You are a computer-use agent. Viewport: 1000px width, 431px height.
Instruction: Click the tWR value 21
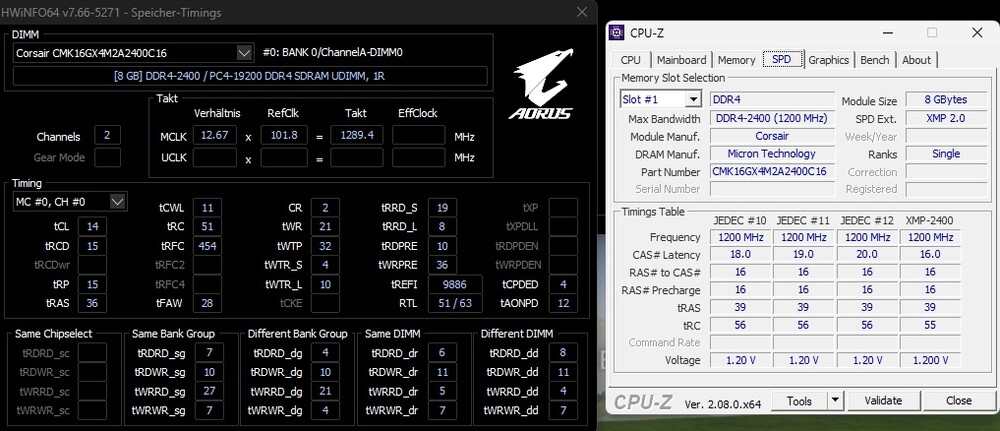(325, 226)
